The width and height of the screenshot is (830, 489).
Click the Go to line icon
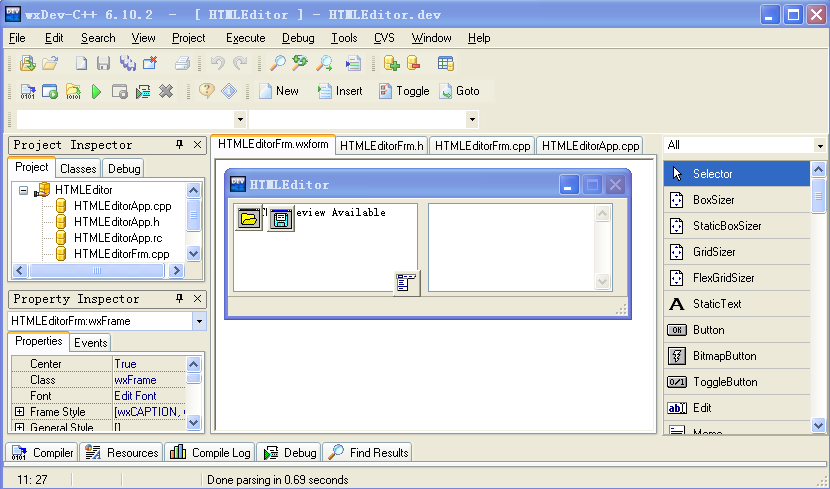[353, 64]
